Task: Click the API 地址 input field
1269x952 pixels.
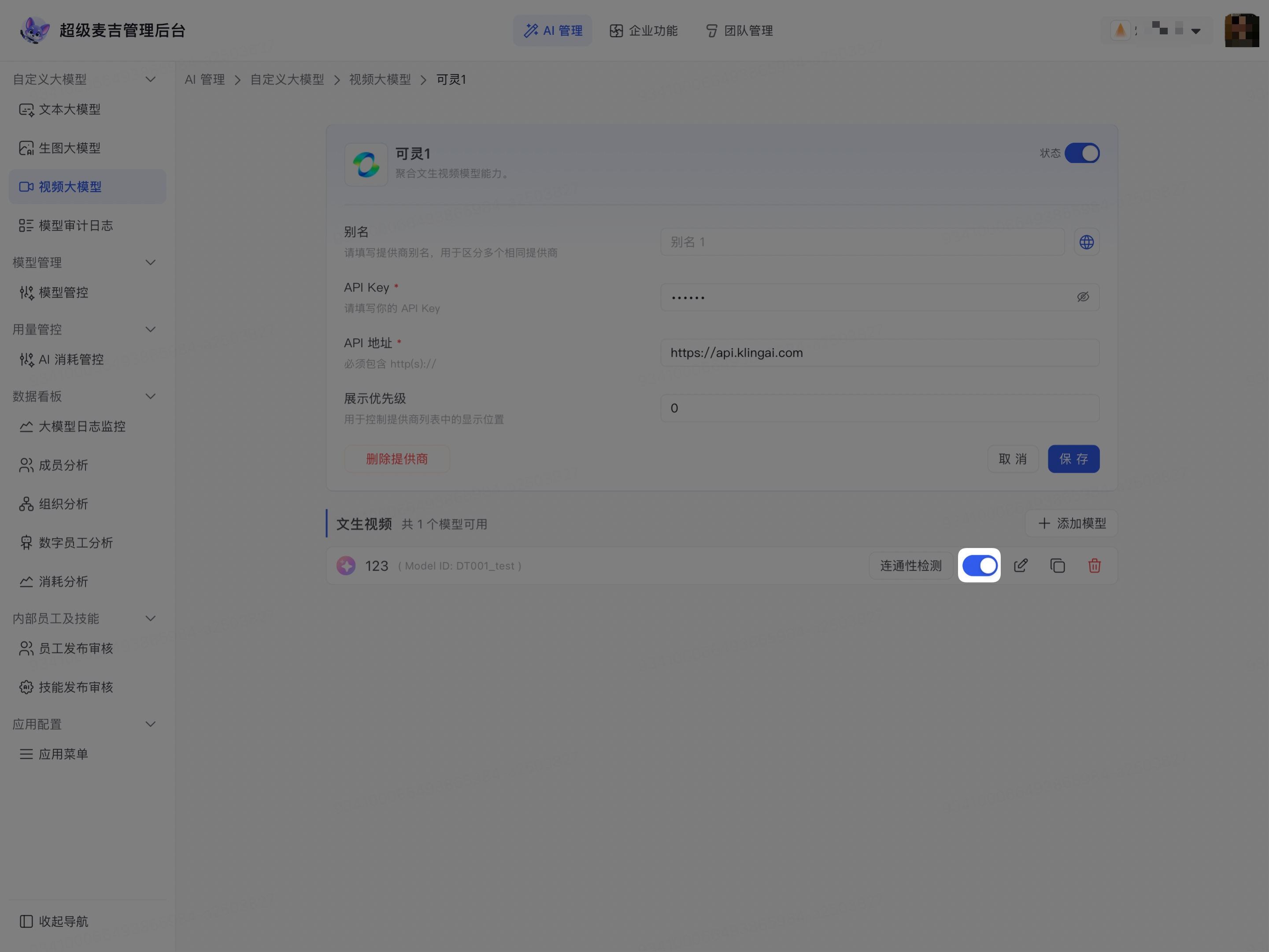Action: coord(880,353)
